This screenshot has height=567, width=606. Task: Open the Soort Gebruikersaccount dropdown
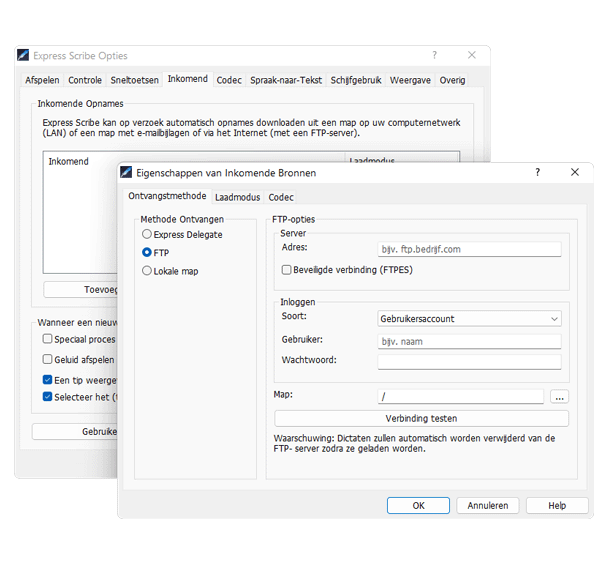point(469,319)
